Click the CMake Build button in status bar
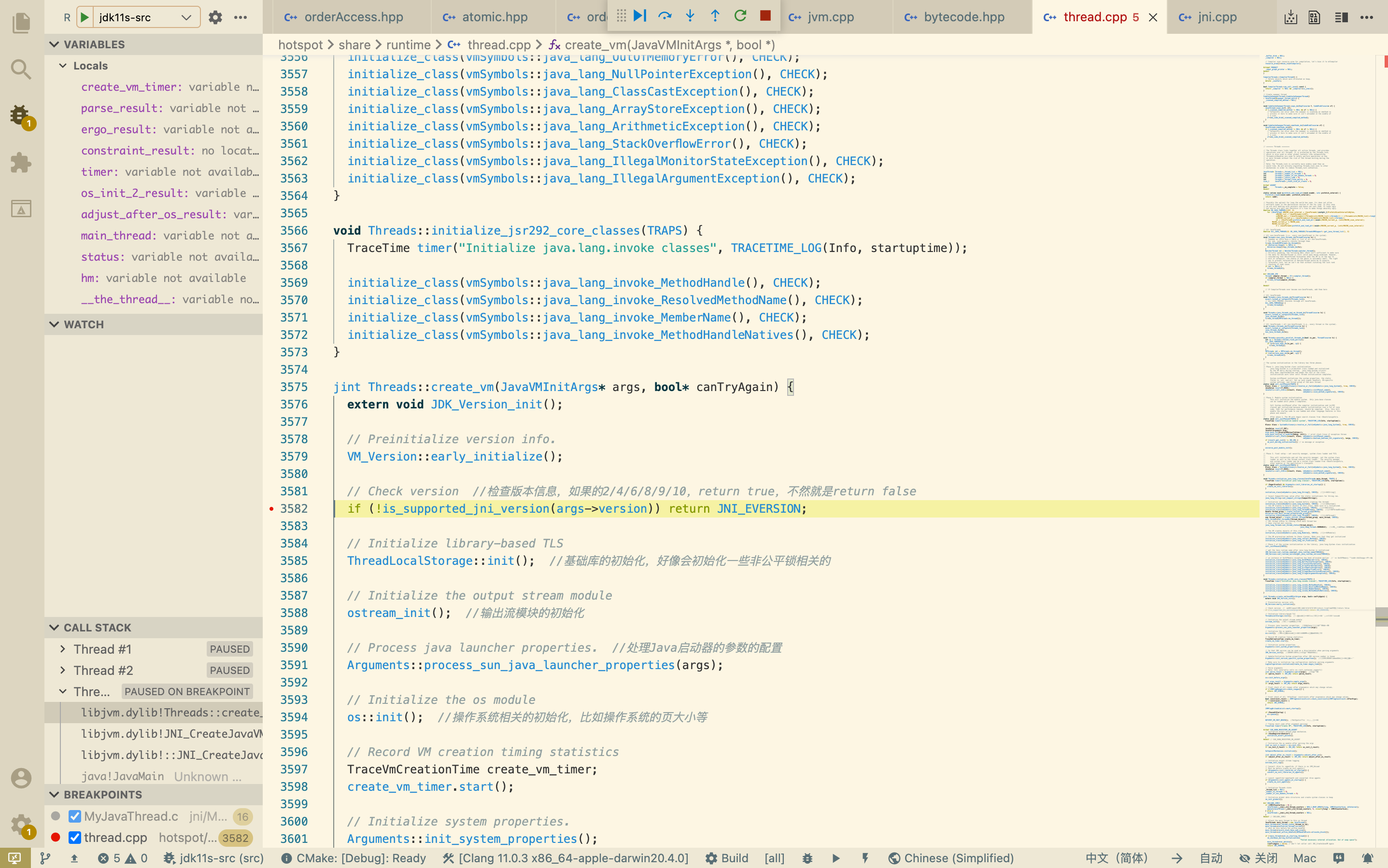This screenshot has height=868, width=1388. click(x=727, y=858)
